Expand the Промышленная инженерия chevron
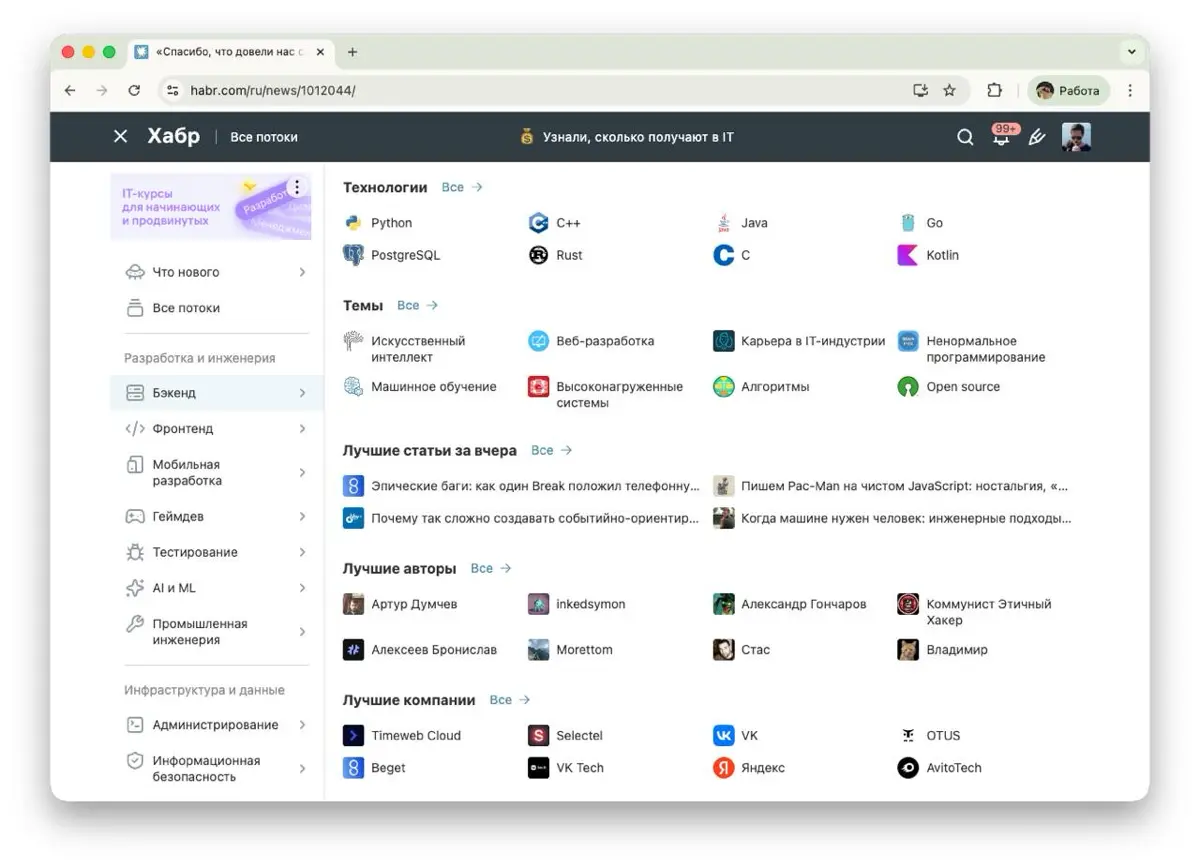1200x868 pixels. [302, 632]
